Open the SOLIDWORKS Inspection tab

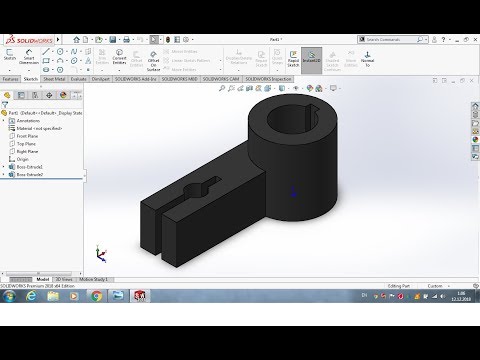click(268, 79)
